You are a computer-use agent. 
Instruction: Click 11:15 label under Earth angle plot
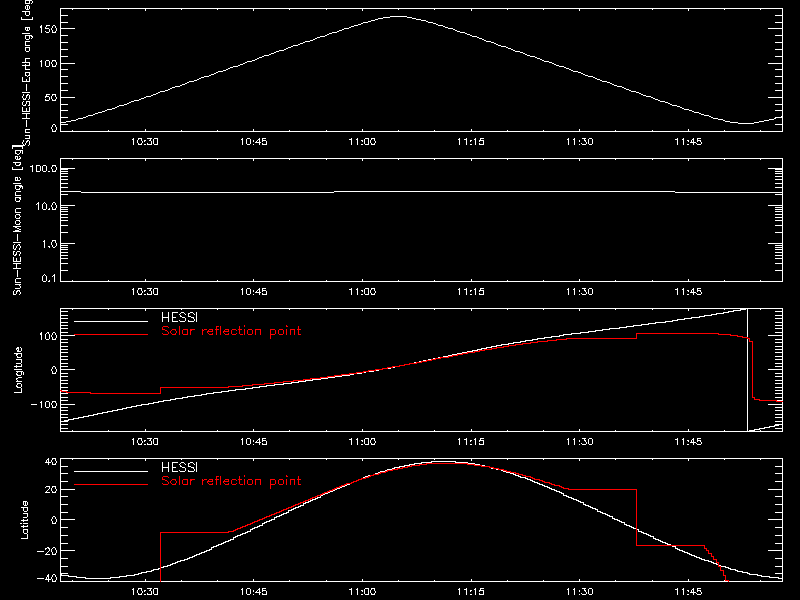[471, 142]
